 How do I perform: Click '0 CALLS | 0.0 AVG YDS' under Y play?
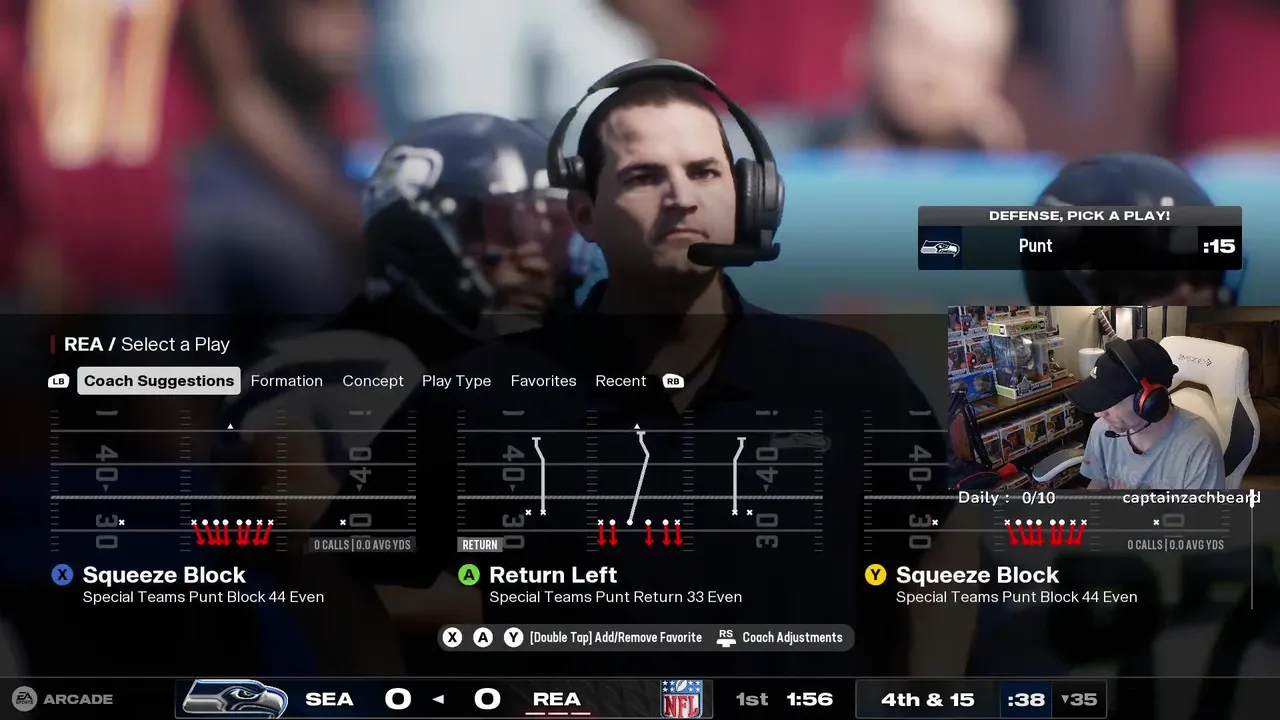pyautogui.click(x=1176, y=545)
